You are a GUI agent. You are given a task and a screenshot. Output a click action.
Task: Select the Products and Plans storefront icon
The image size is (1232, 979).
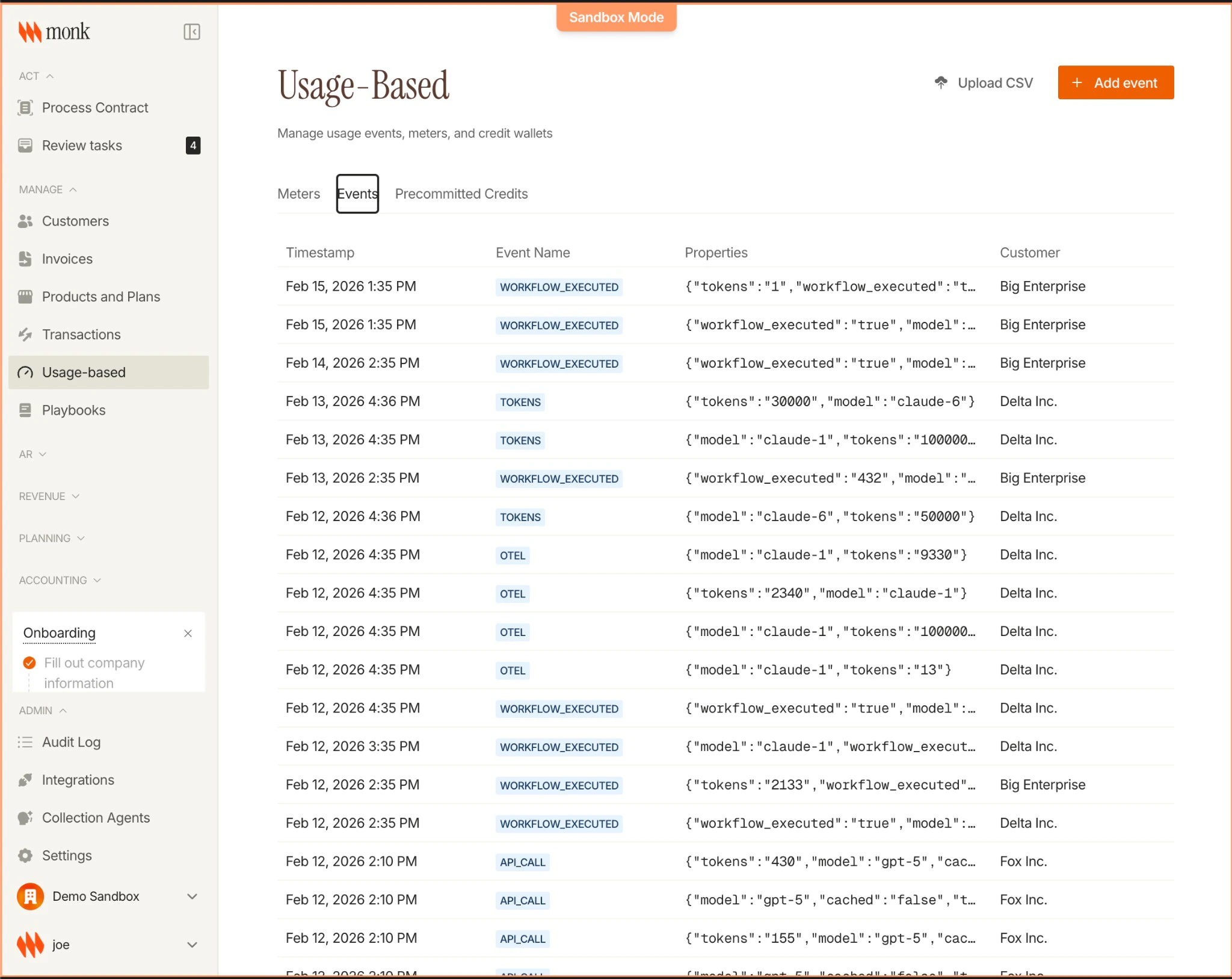(x=25, y=297)
